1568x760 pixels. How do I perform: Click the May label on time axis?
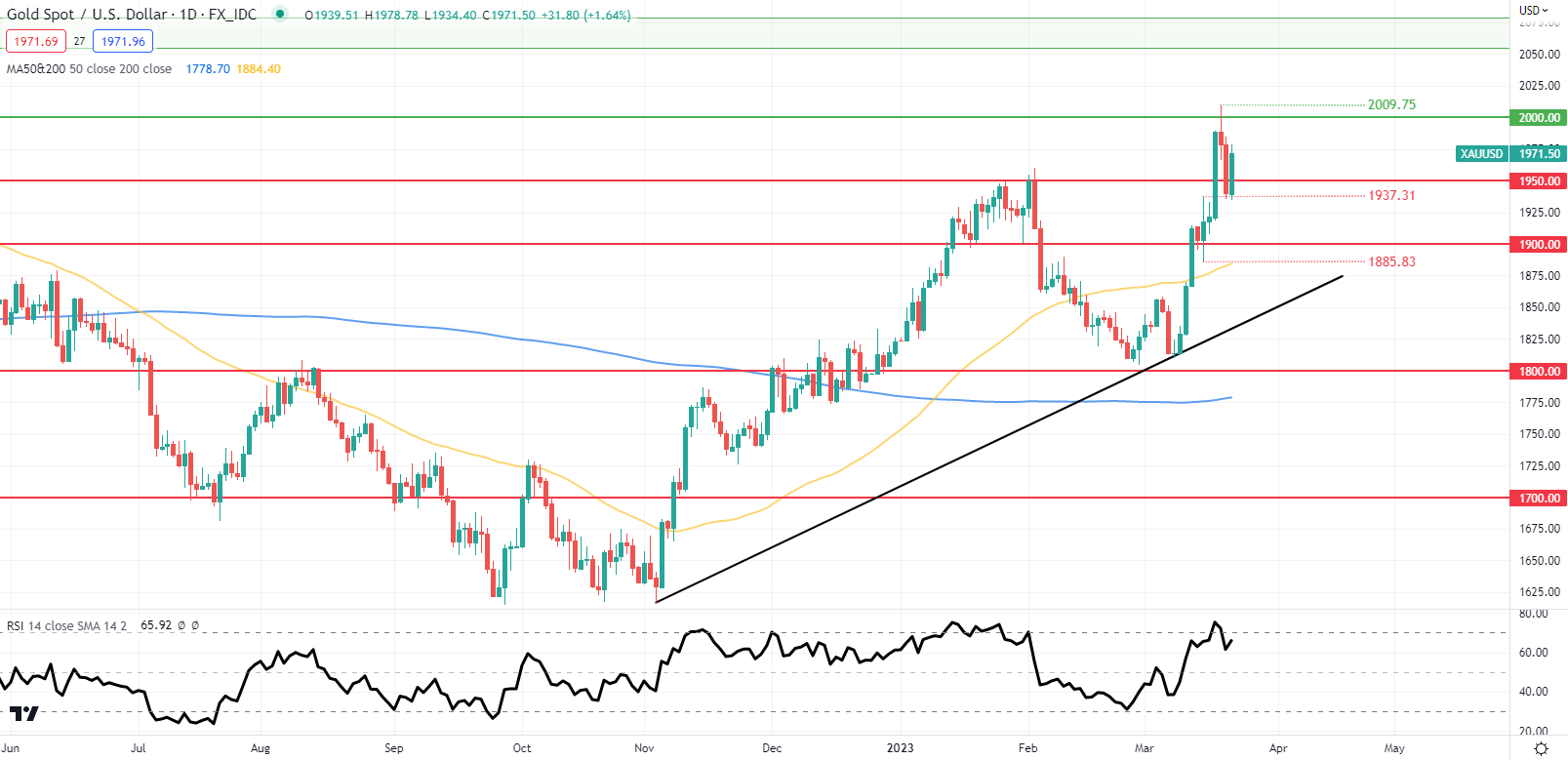[1394, 748]
